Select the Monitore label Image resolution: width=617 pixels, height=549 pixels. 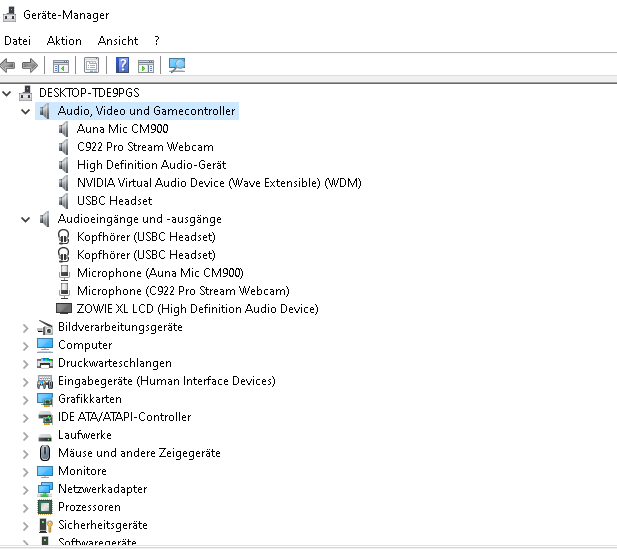tap(82, 471)
